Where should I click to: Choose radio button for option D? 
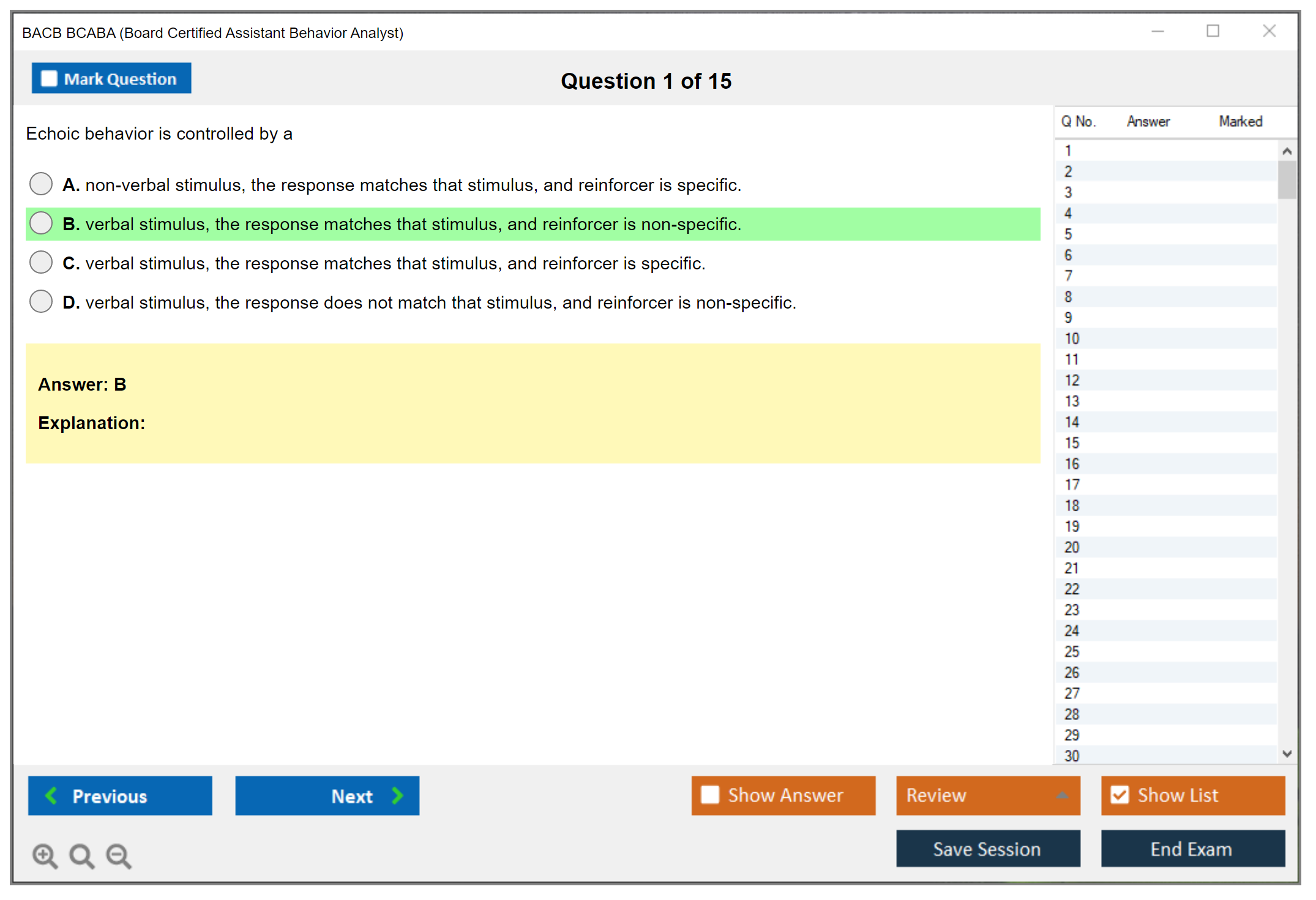point(41,301)
